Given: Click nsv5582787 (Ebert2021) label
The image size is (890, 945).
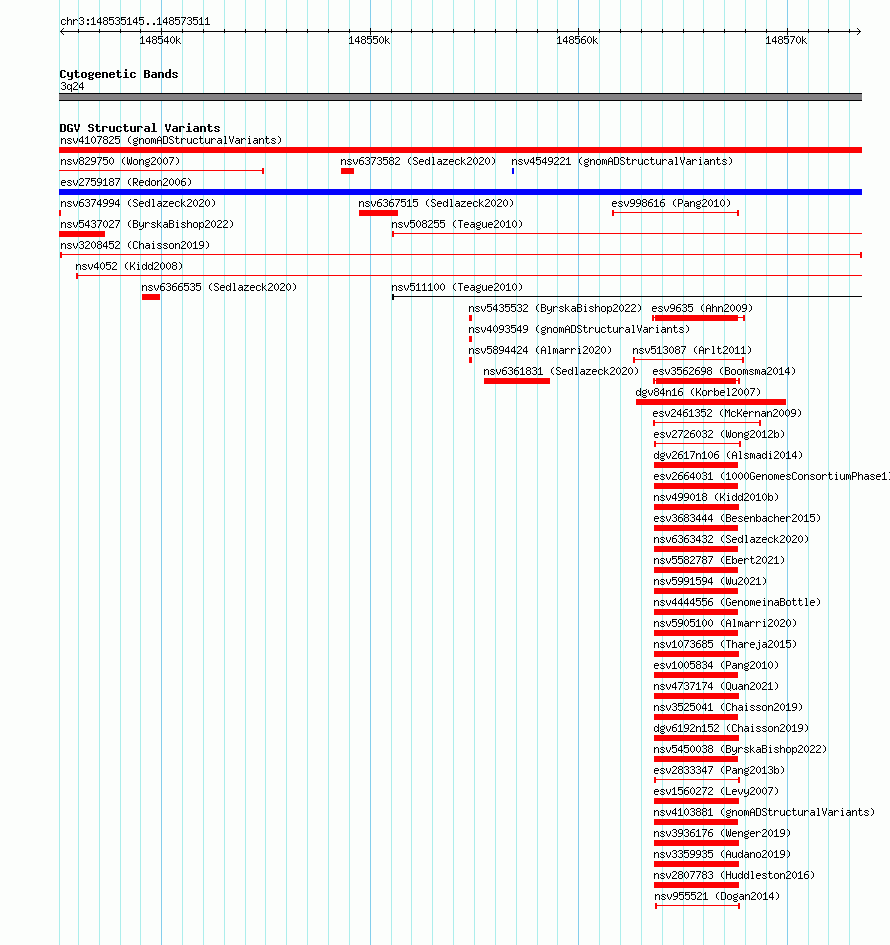Looking at the screenshot, I should click(x=719, y=560).
